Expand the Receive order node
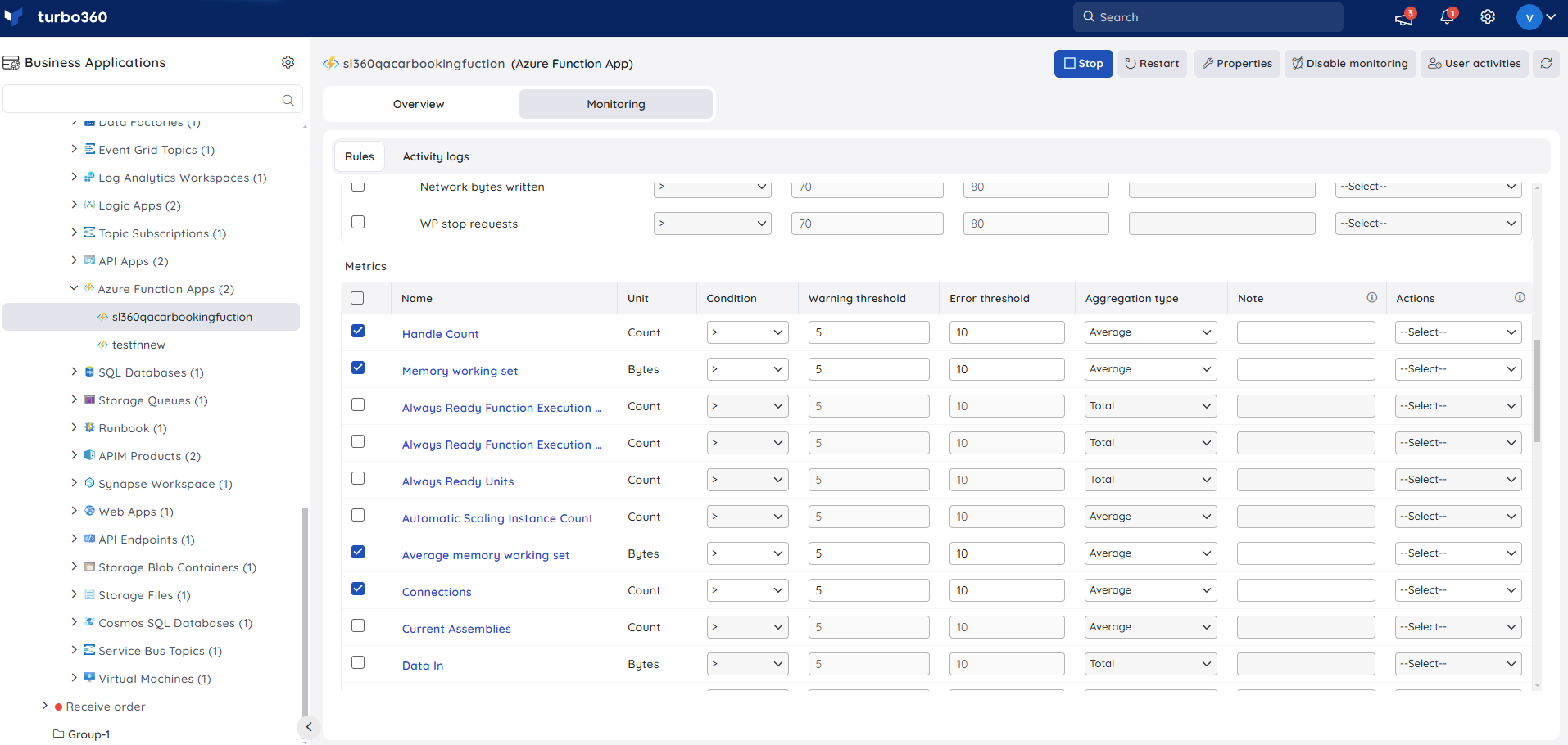This screenshot has width=1568, height=745. tap(44, 706)
